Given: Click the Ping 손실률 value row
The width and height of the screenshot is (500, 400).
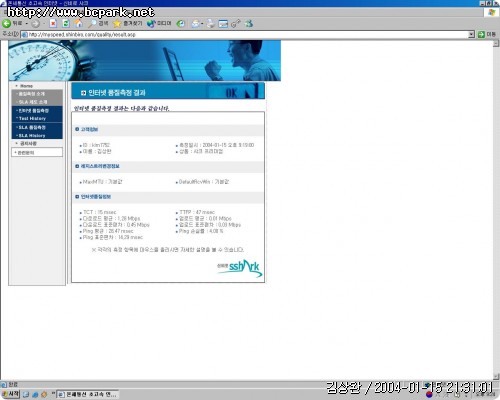Looking at the screenshot, I should click(x=200, y=231).
